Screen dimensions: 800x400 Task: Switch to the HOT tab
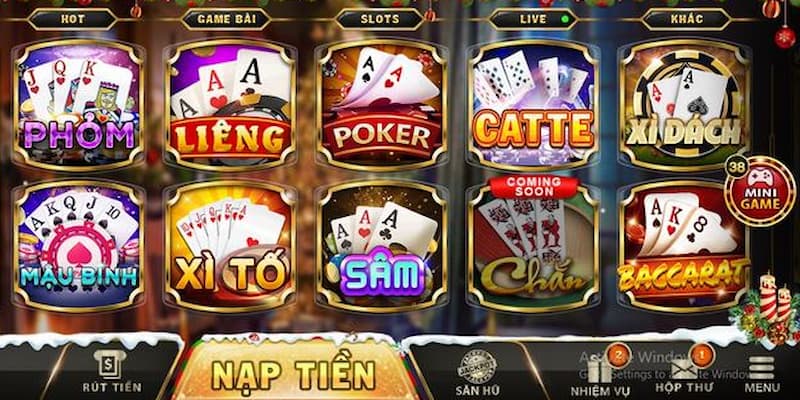click(x=73, y=19)
